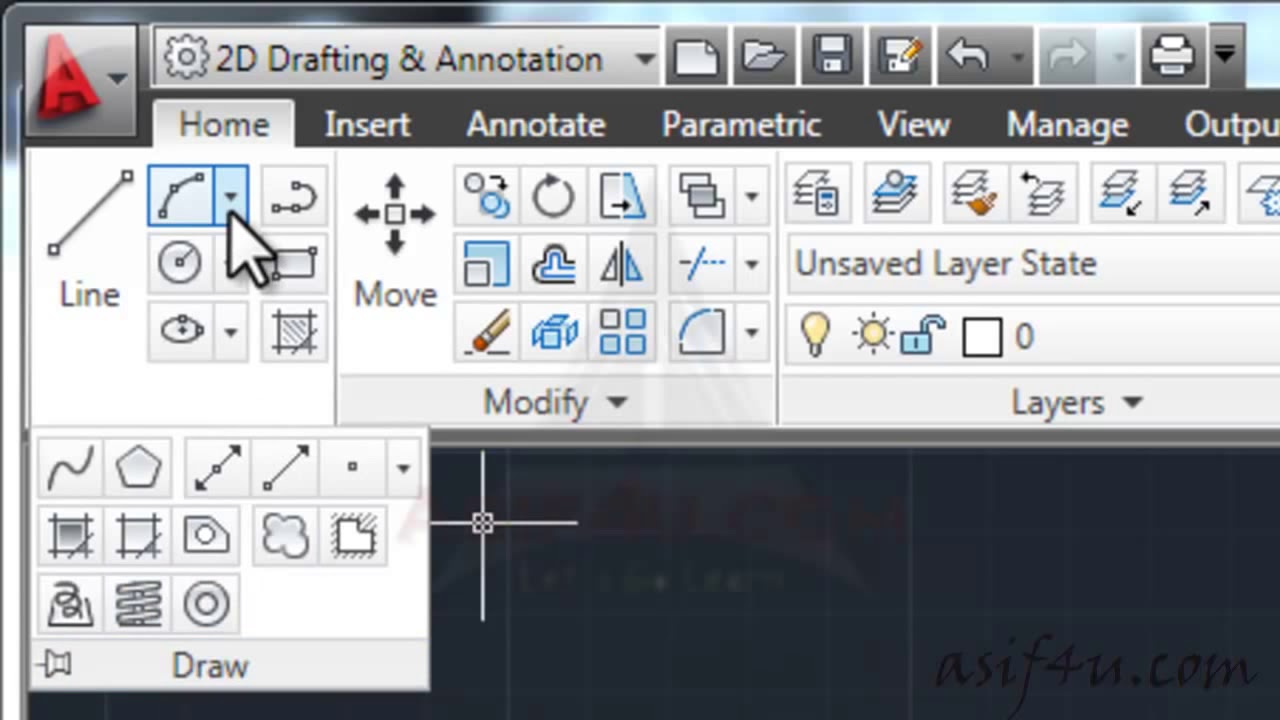Select the Arc tool icon
This screenshot has height=720, width=1280.
click(181, 196)
